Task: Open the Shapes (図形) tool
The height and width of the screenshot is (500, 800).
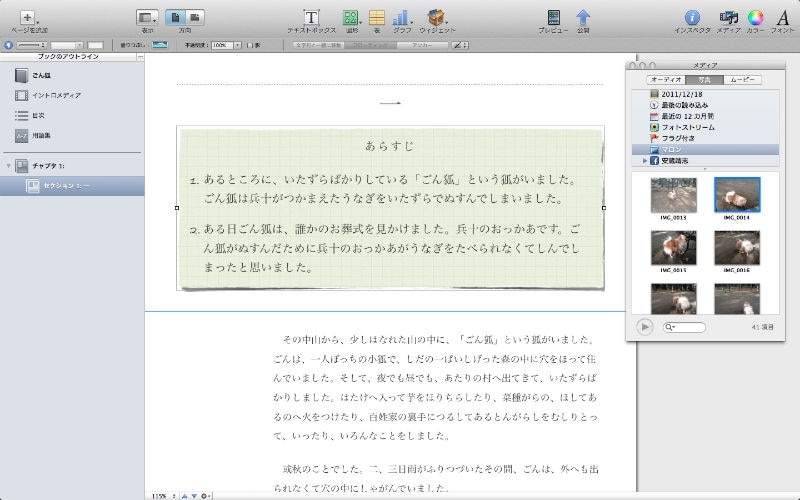Action: click(x=350, y=18)
